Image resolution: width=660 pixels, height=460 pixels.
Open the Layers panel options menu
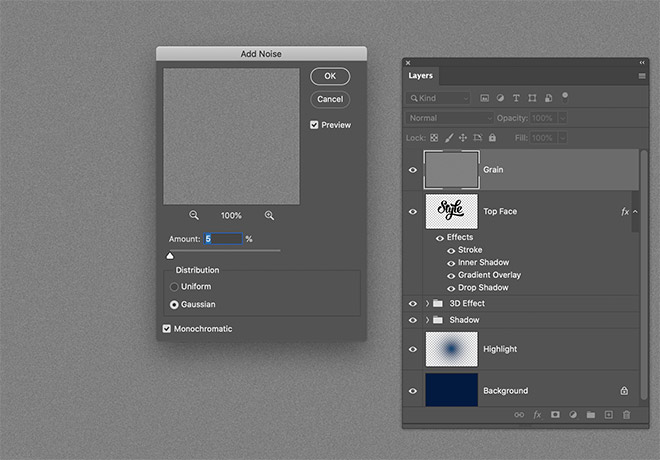point(642,76)
